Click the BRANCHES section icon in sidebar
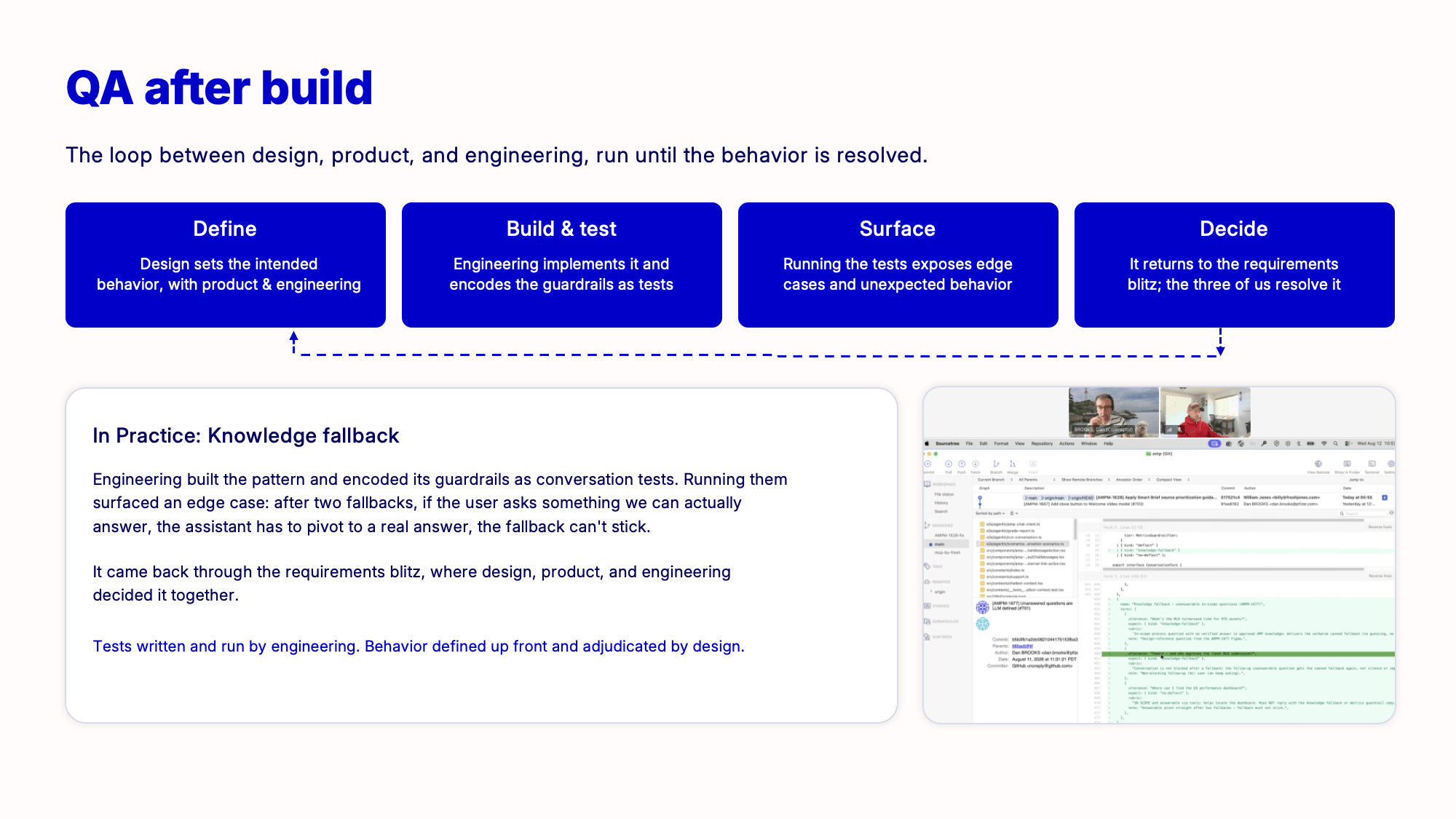This screenshot has width=1456, height=819. (x=927, y=525)
